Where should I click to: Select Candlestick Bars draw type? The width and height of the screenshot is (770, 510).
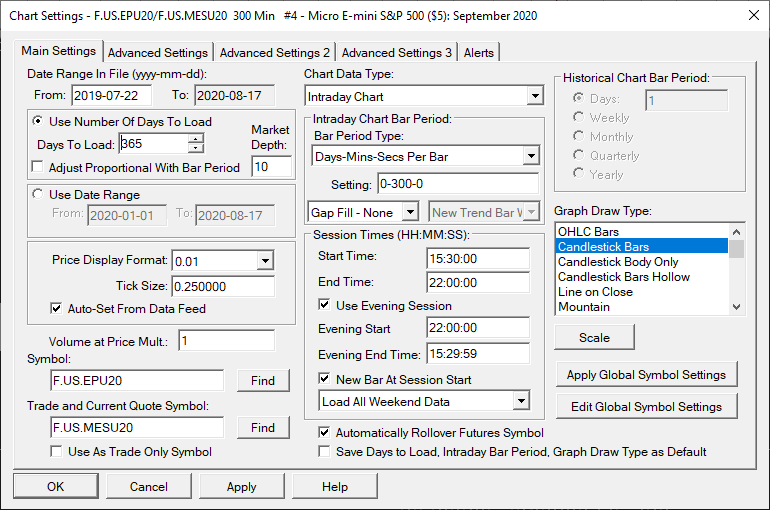(642, 246)
